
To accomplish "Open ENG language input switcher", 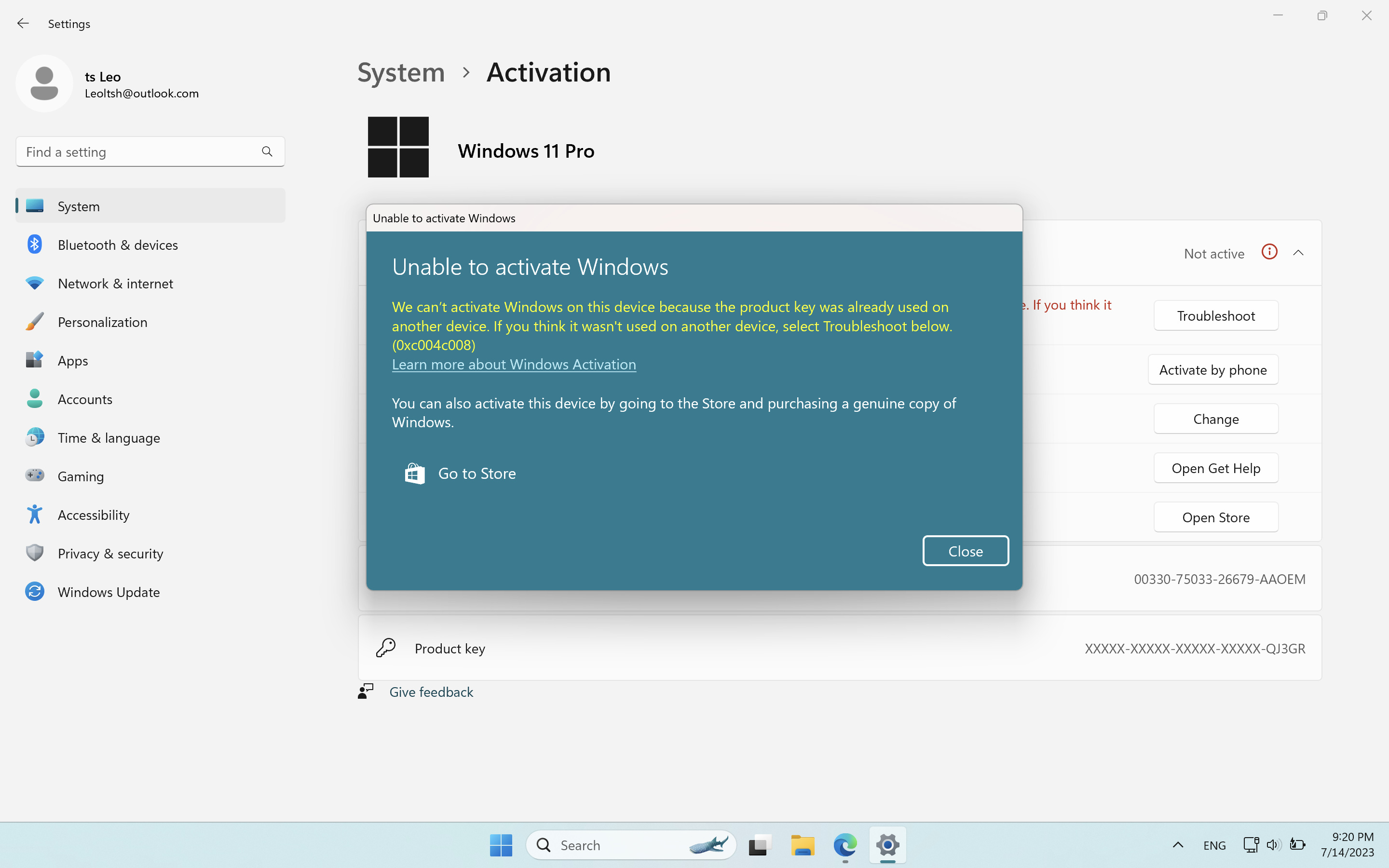I will coord(1214,845).
